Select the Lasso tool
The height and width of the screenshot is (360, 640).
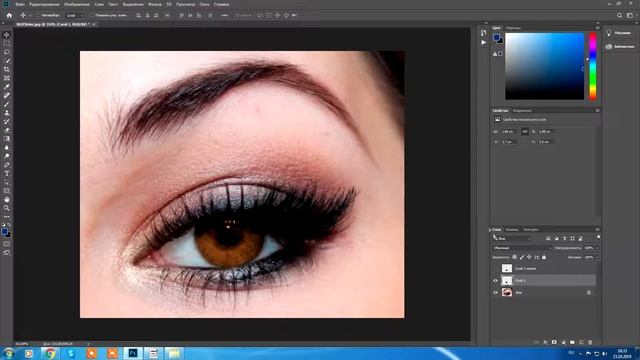[x=7, y=52]
